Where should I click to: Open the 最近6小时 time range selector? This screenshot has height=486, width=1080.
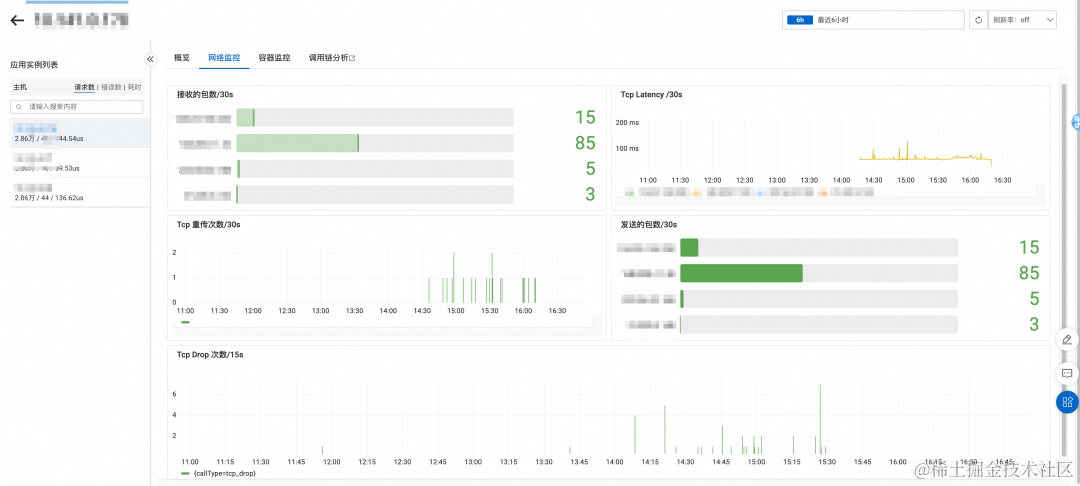click(x=873, y=20)
